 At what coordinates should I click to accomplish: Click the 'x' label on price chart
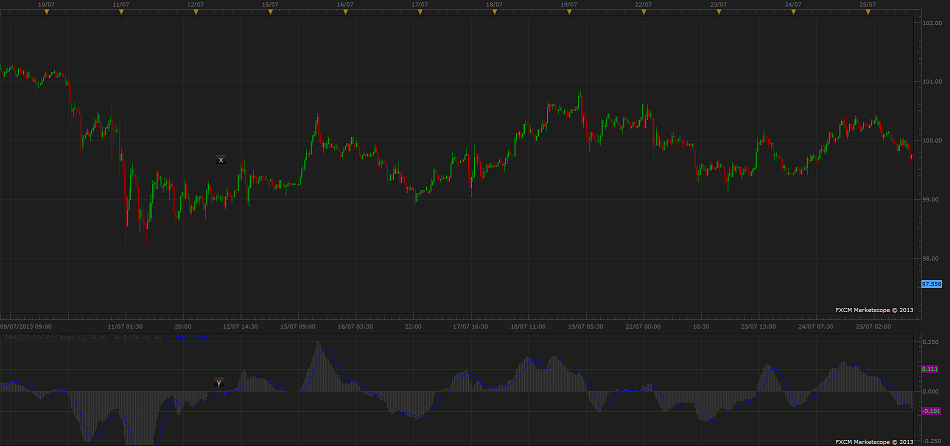[221, 160]
